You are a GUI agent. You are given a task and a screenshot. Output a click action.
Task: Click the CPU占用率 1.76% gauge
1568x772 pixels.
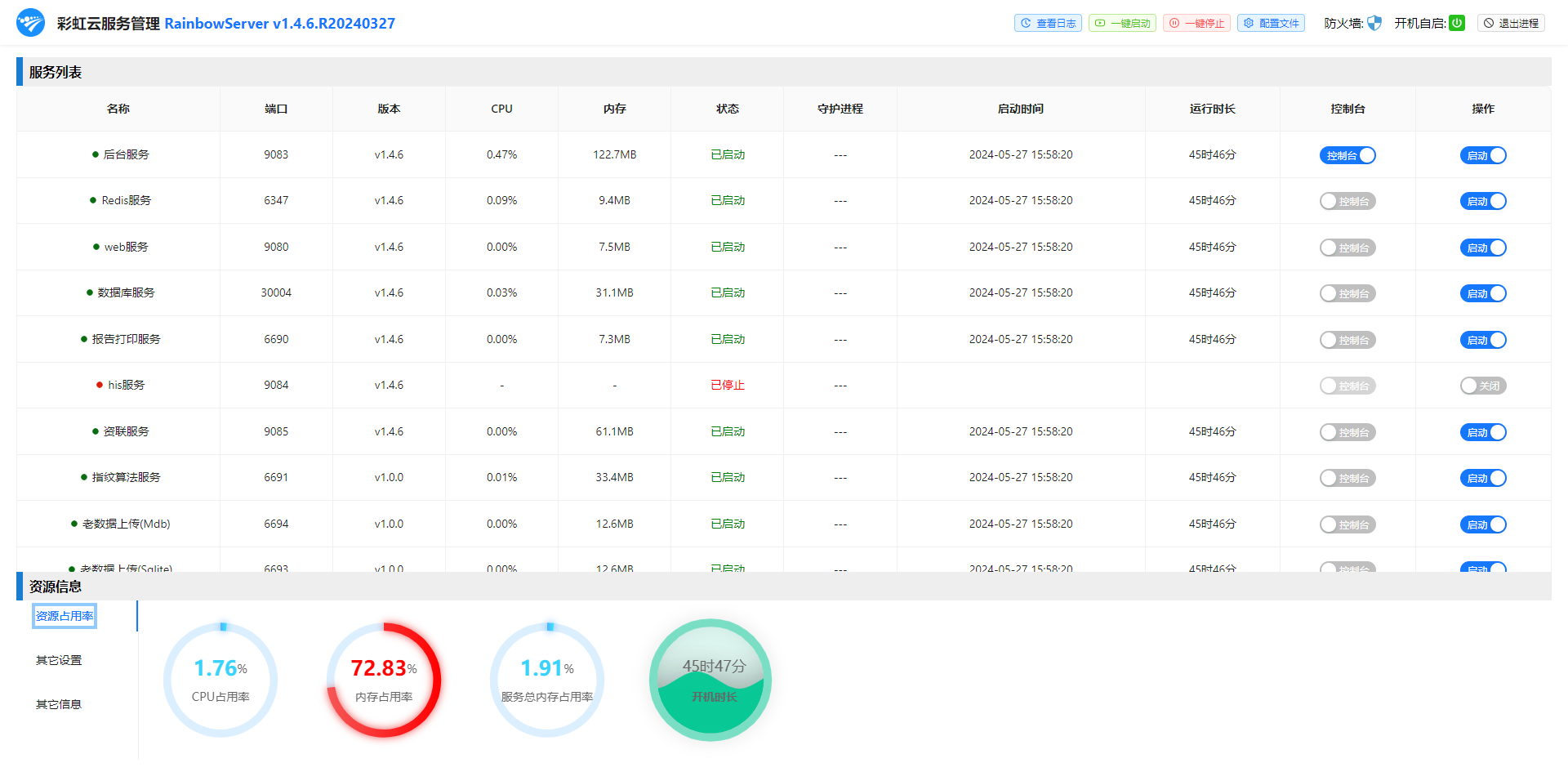(x=220, y=680)
